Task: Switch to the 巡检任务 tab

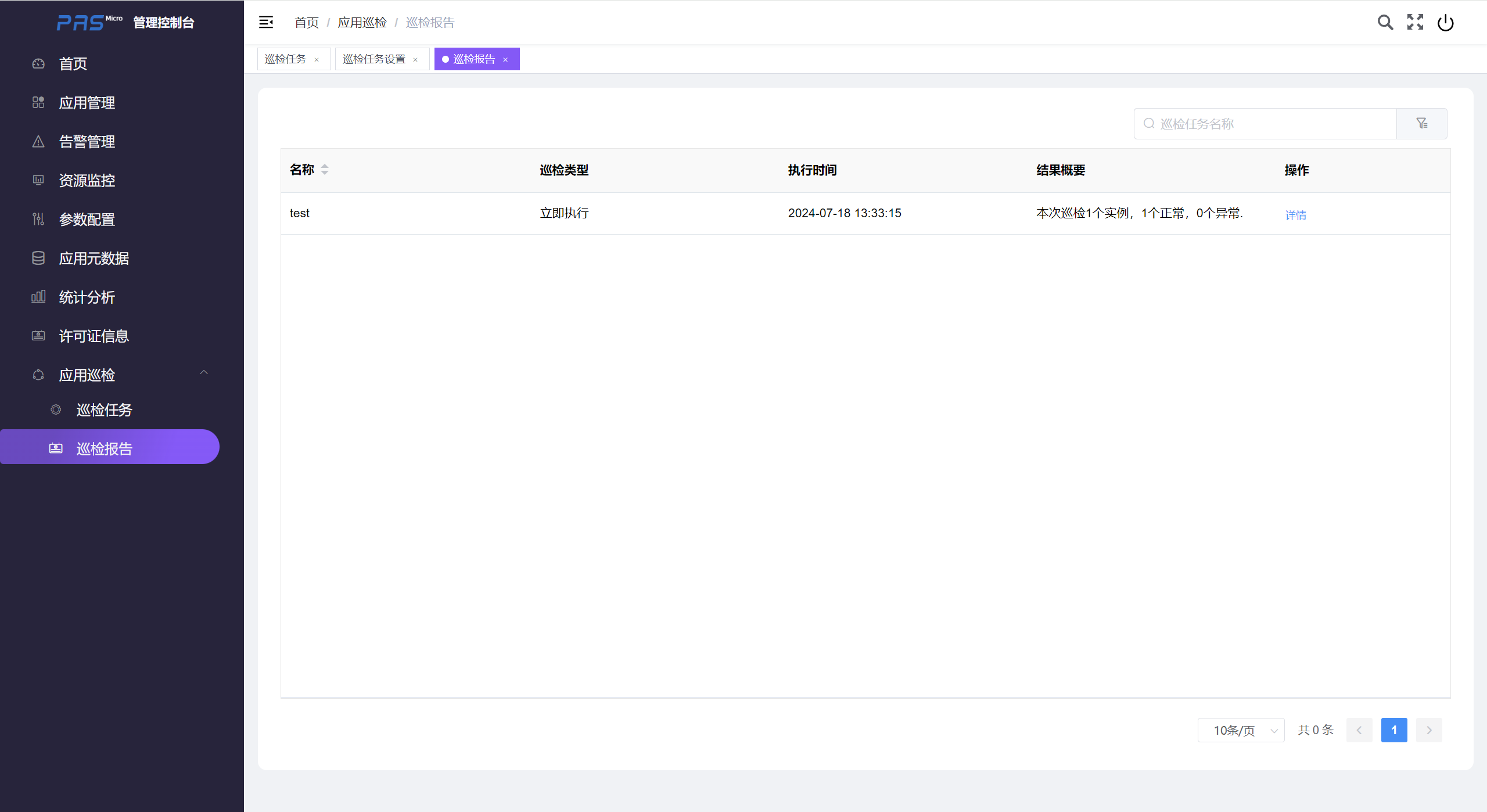Action: [285, 59]
